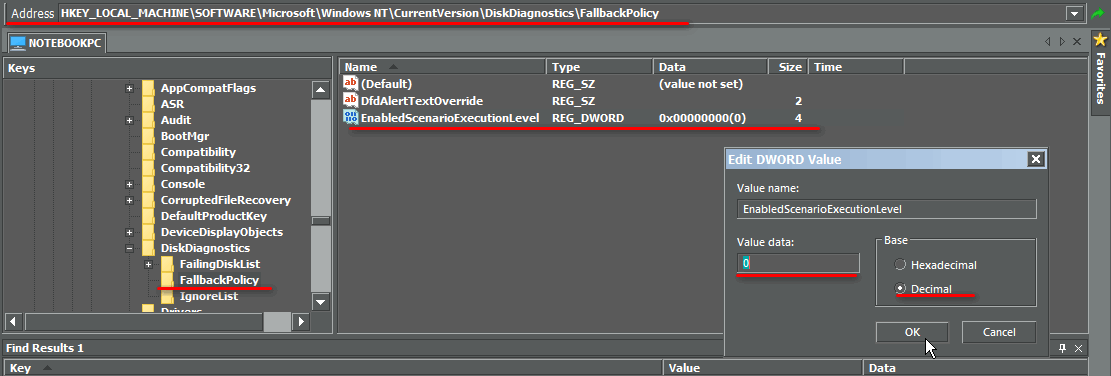Screen dimensions: 1111x376
Task: Click Cancel in Edit DWORD Value dialog
Action: click(x=999, y=332)
